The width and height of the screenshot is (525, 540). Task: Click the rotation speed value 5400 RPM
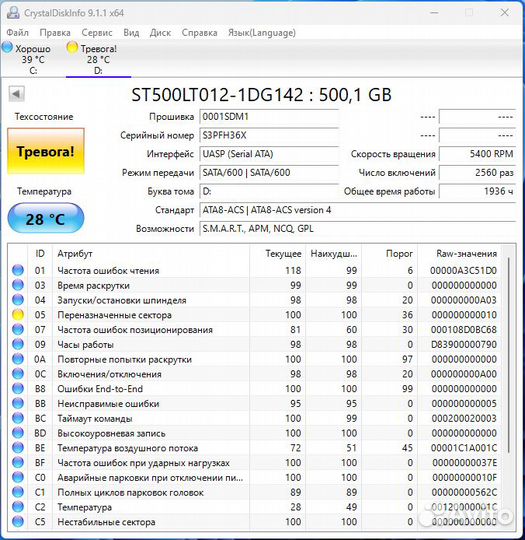click(477, 154)
